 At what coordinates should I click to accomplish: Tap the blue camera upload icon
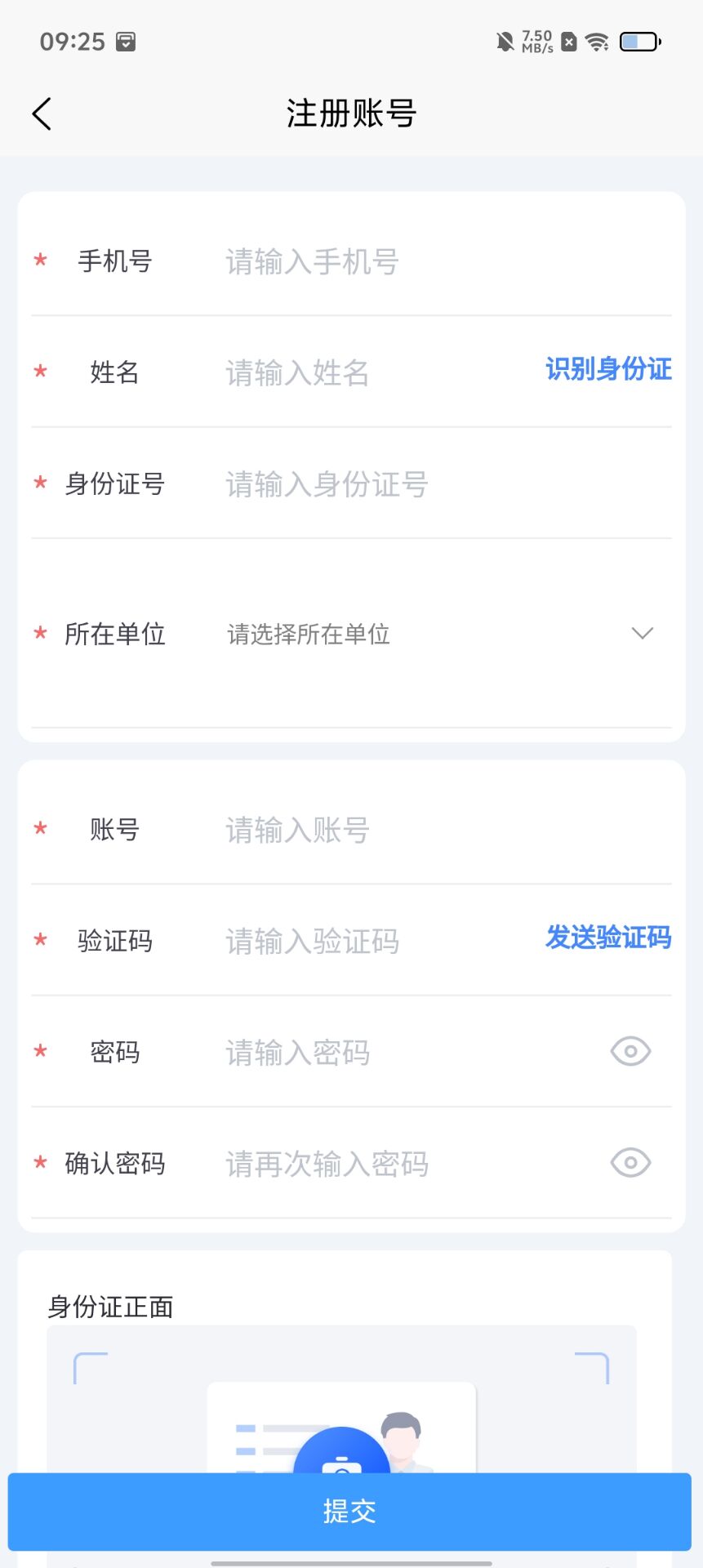click(341, 1458)
